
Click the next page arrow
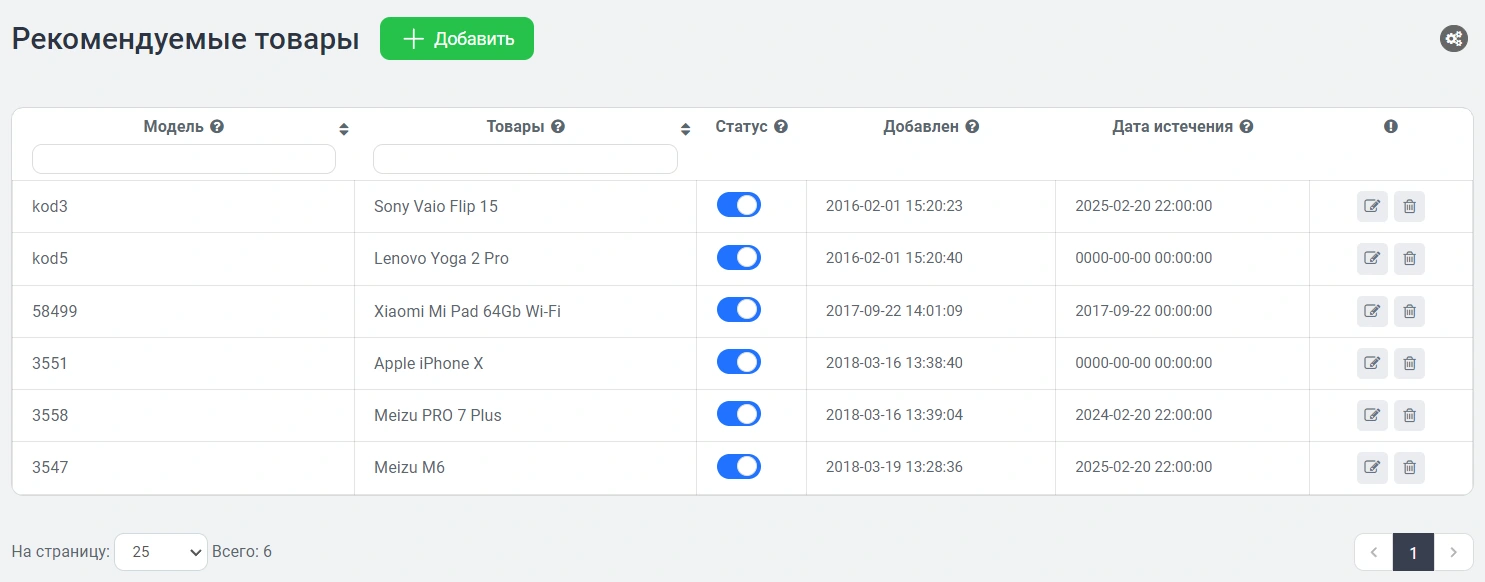coord(1453,552)
